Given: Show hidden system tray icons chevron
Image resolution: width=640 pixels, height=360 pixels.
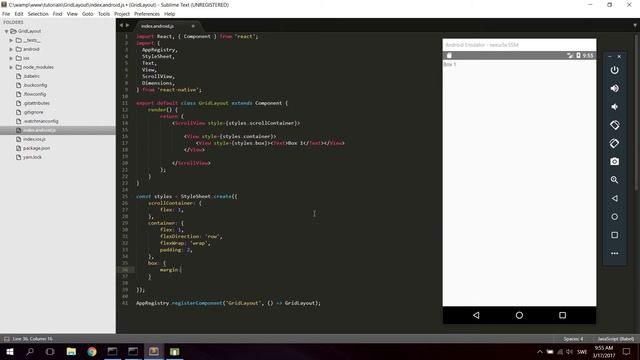Looking at the screenshot, I should coord(540,352).
